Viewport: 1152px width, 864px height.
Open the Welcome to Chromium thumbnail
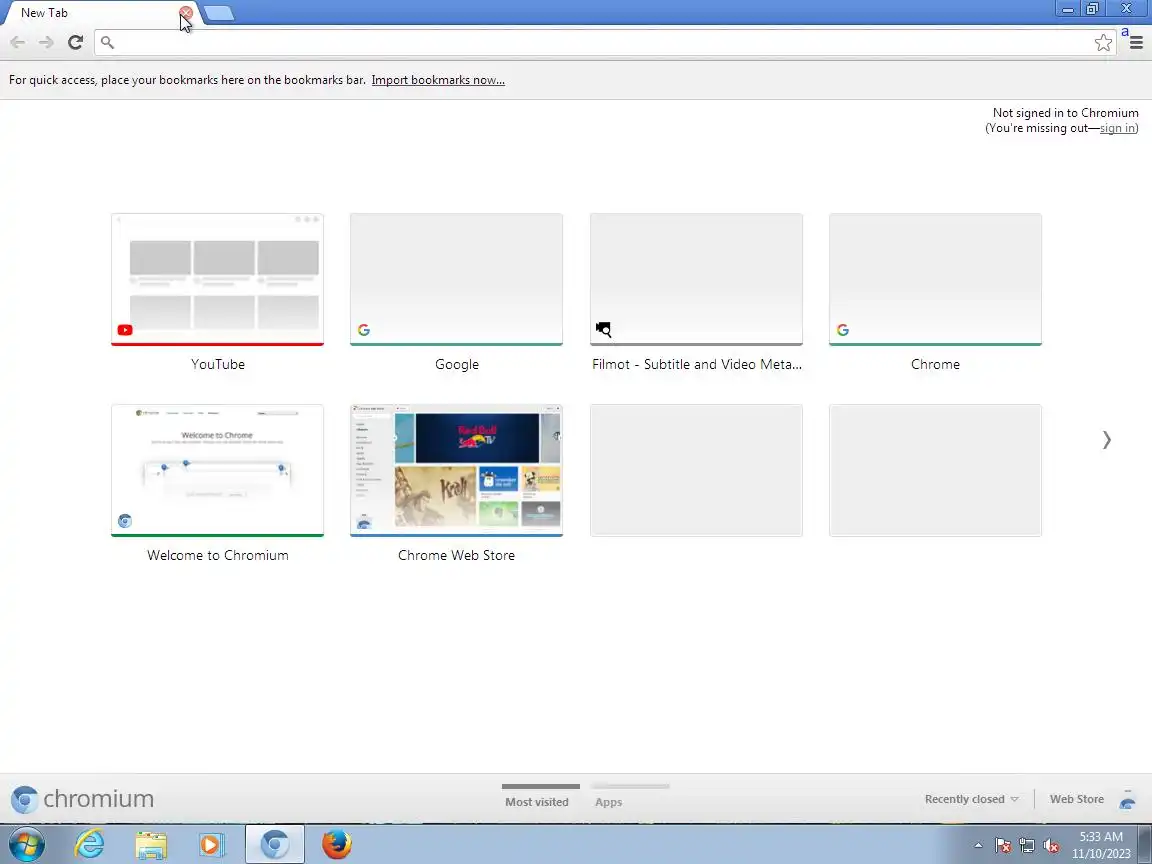(217, 470)
